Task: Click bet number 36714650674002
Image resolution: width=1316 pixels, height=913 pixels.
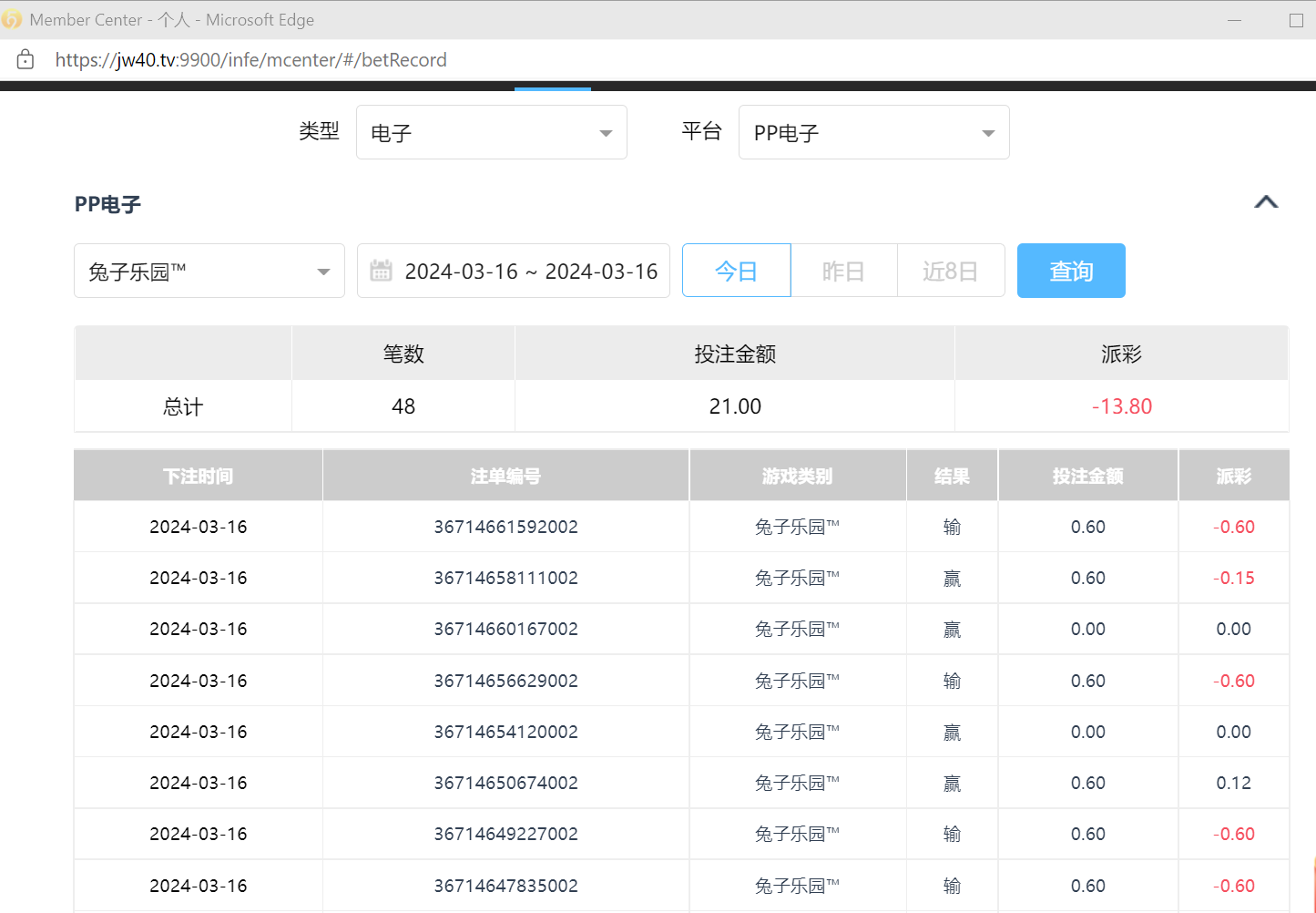Action: (506, 783)
